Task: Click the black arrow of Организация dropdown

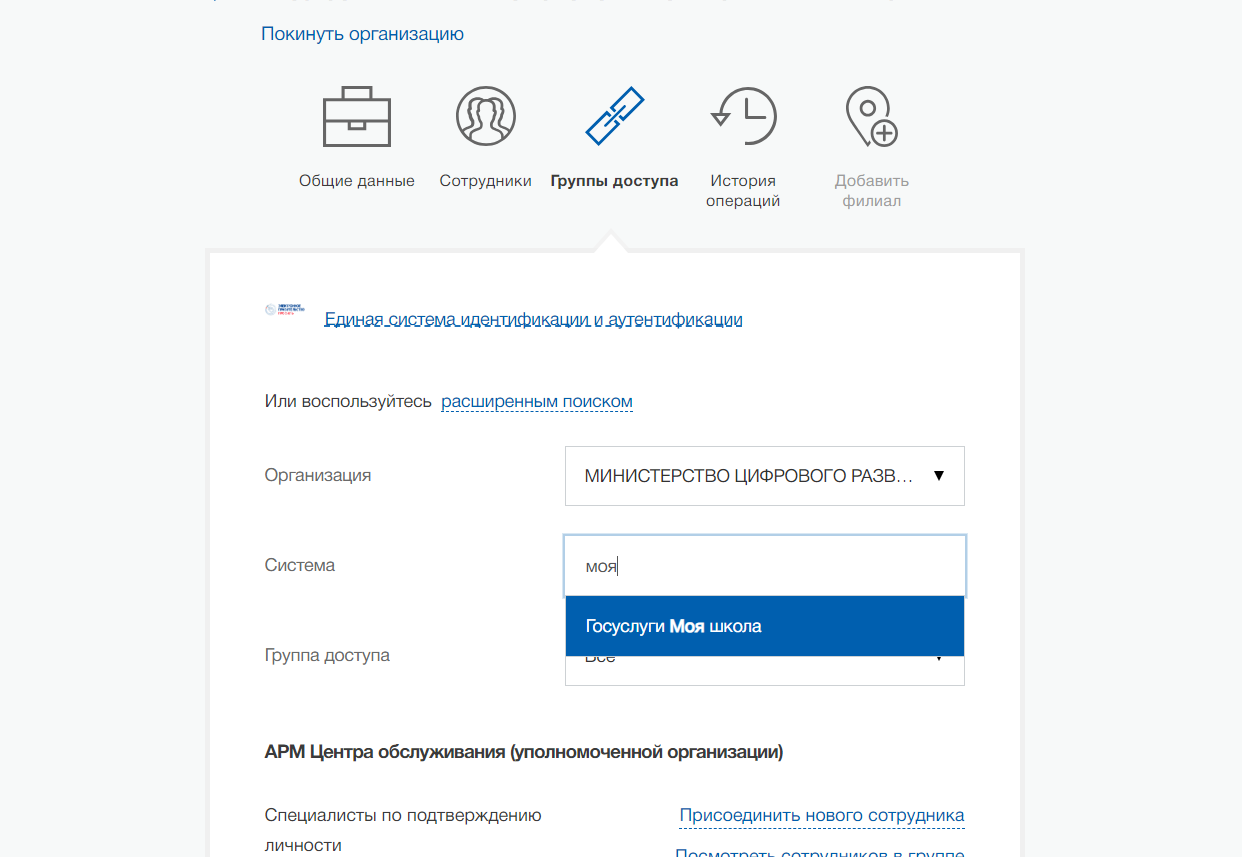Action: pos(938,476)
